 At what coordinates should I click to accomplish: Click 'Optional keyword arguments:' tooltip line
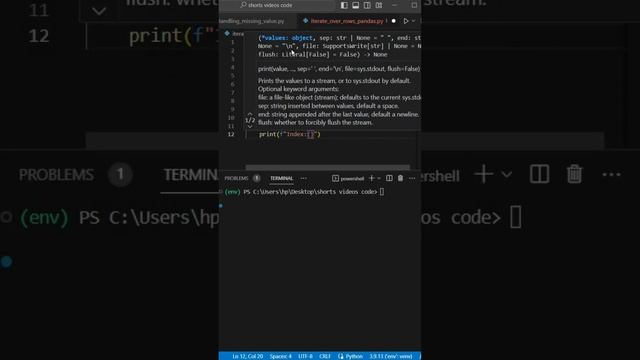coord(298,89)
